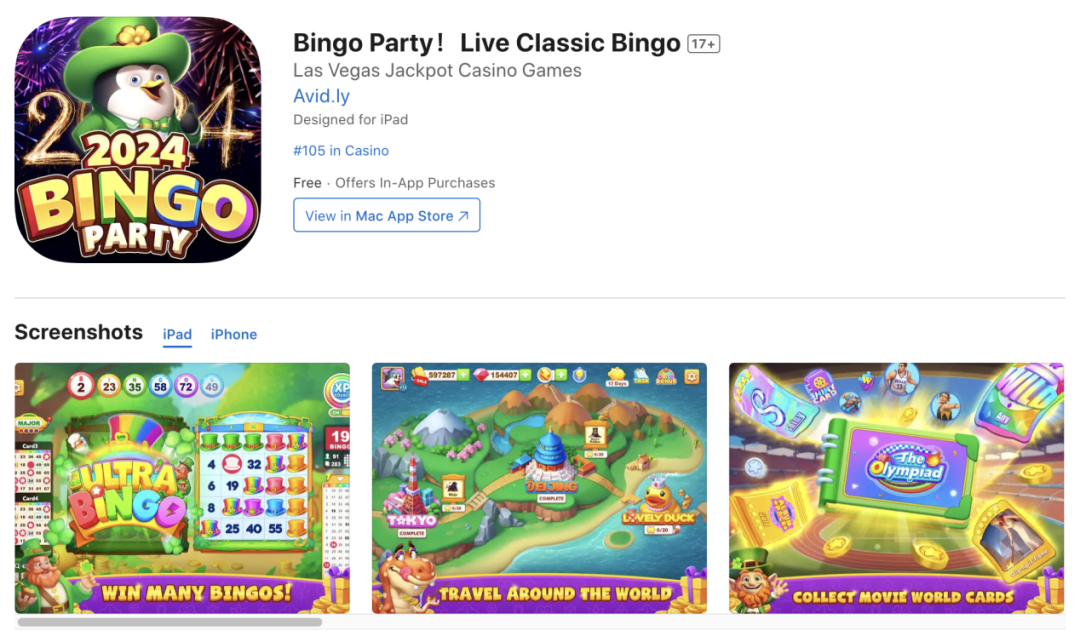Viewport: 1080px width, 642px height.
Task: Click the settings gear icon in map screenshot
Action: pyautogui.click(x=692, y=376)
